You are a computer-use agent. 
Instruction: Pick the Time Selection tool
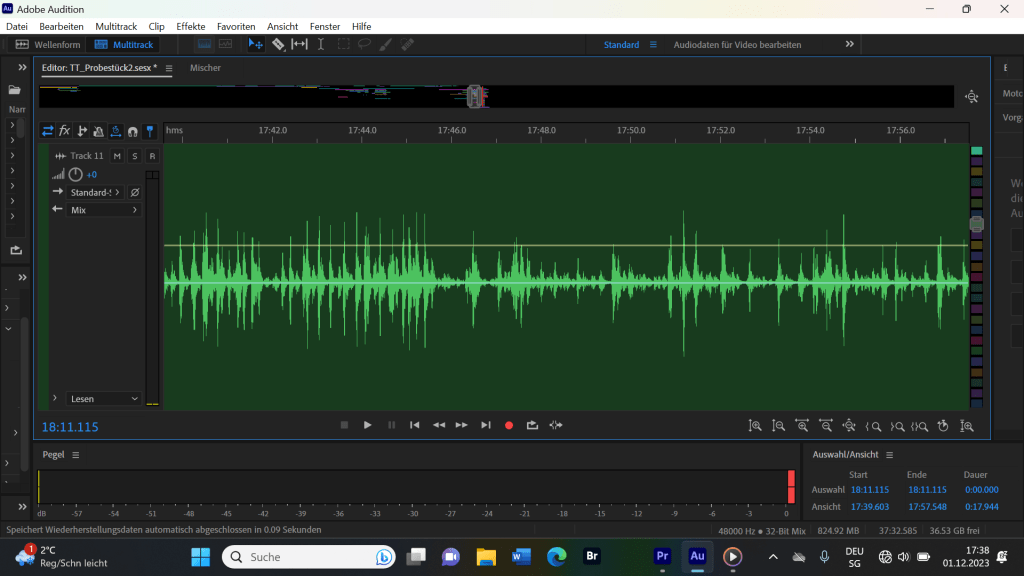(x=321, y=44)
